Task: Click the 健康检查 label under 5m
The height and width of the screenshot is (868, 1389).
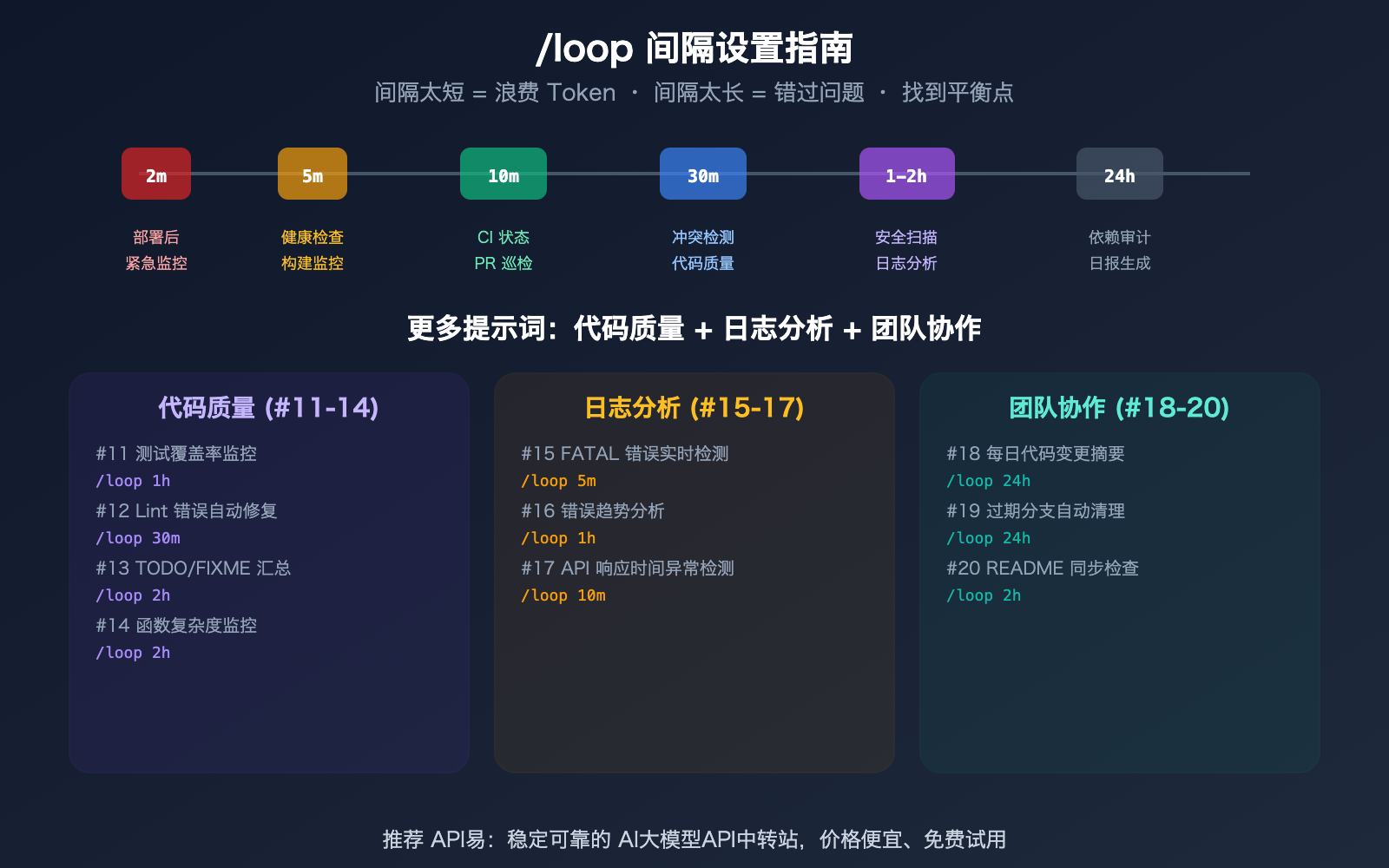Action: [x=313, y=237]
